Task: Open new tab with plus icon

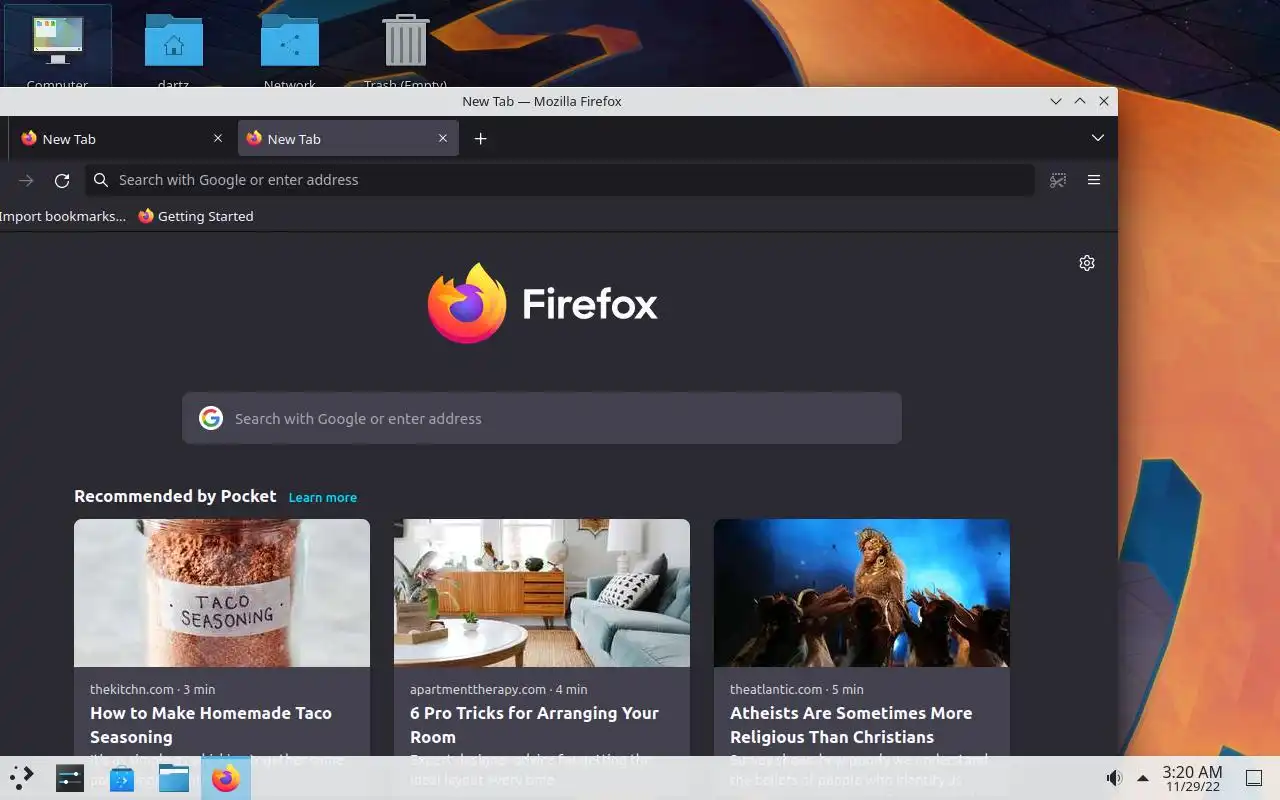Action: pos(480,139)
